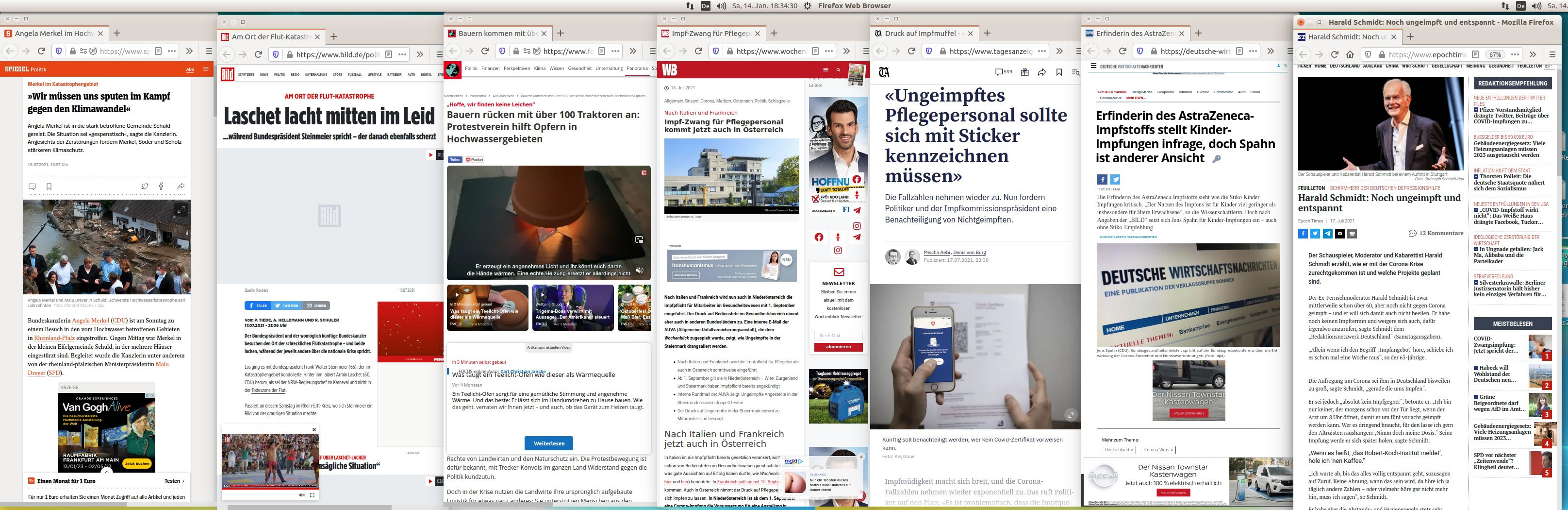The width and height of the screenshot is (1568, 510).
Task: Print the Harald Schmidt article
Action: (x=1352, y=233)
